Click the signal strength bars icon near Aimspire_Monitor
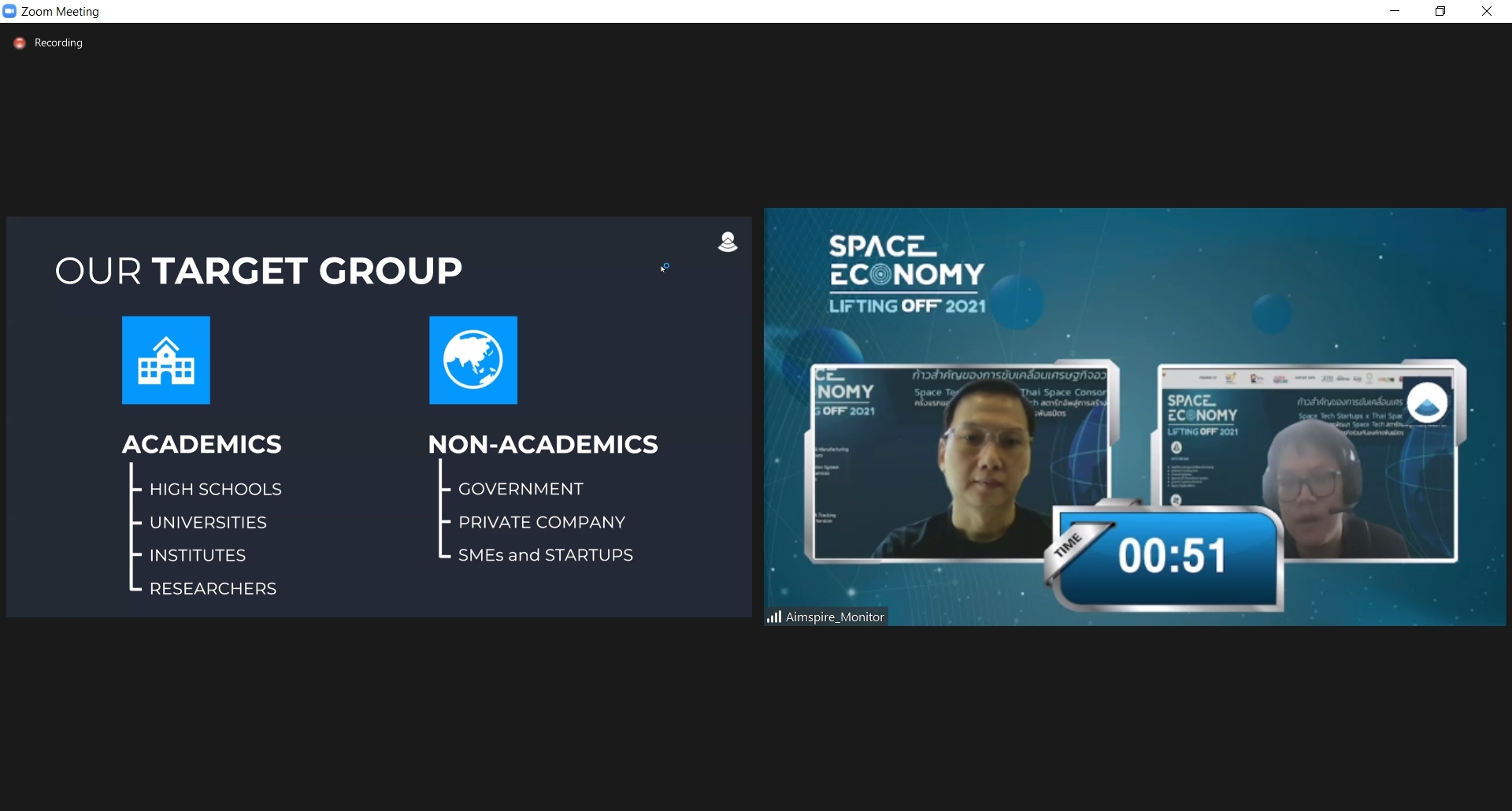1512x811 pixels. click(x=774, y=617)
